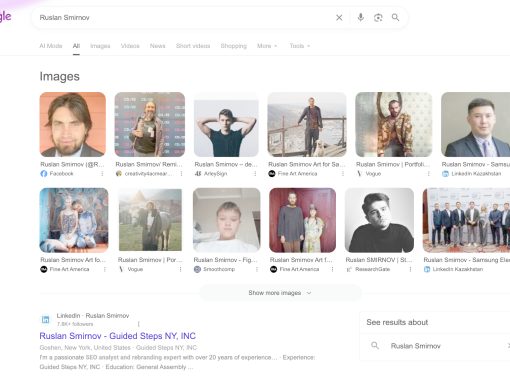The image size is (510, 382).
Task: Go to the Videos tab
Action: click(x=130, y=46)
